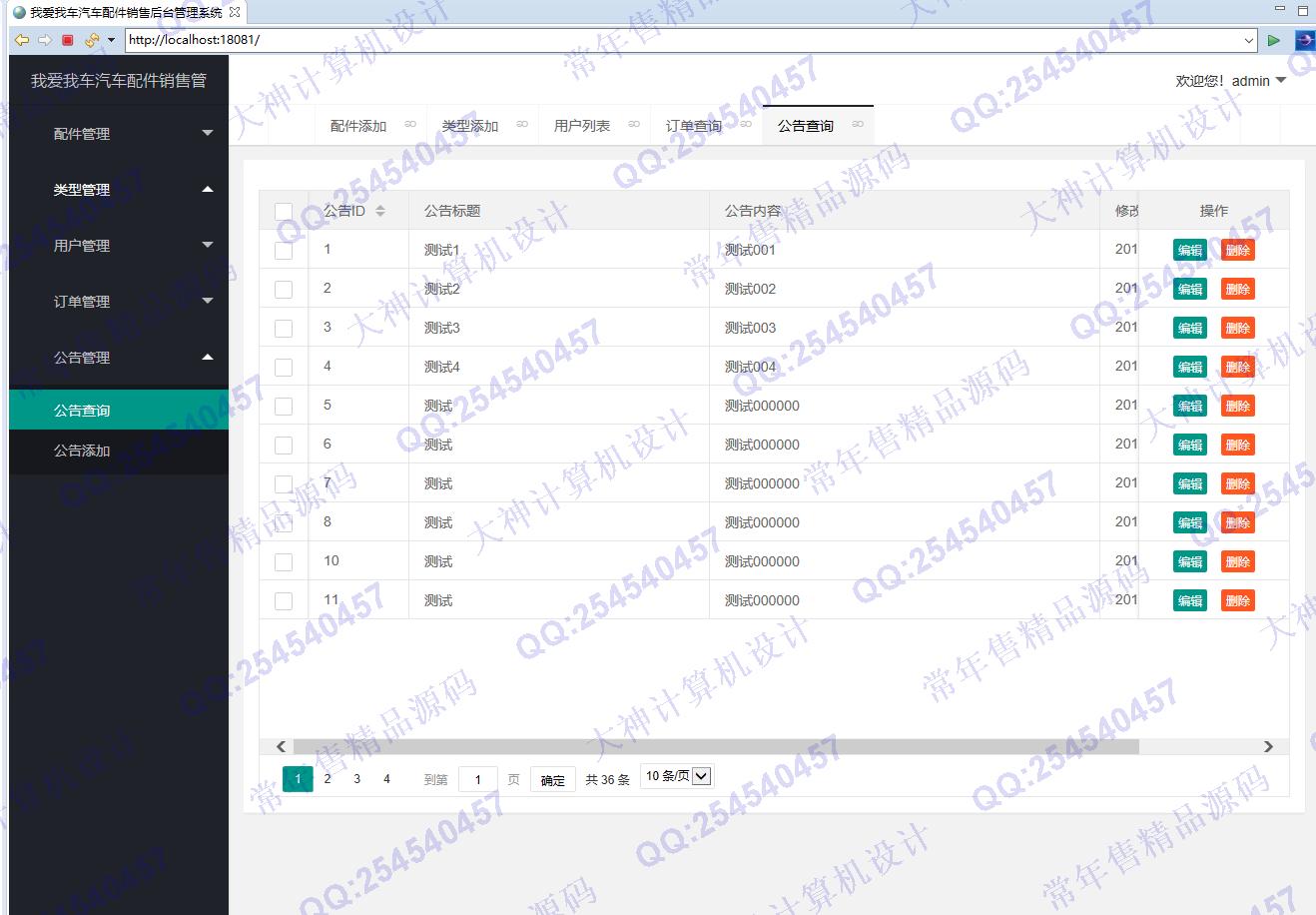Edit the row with ID 11
The width and height of the screenshot is (1316, 915).
1190,601
